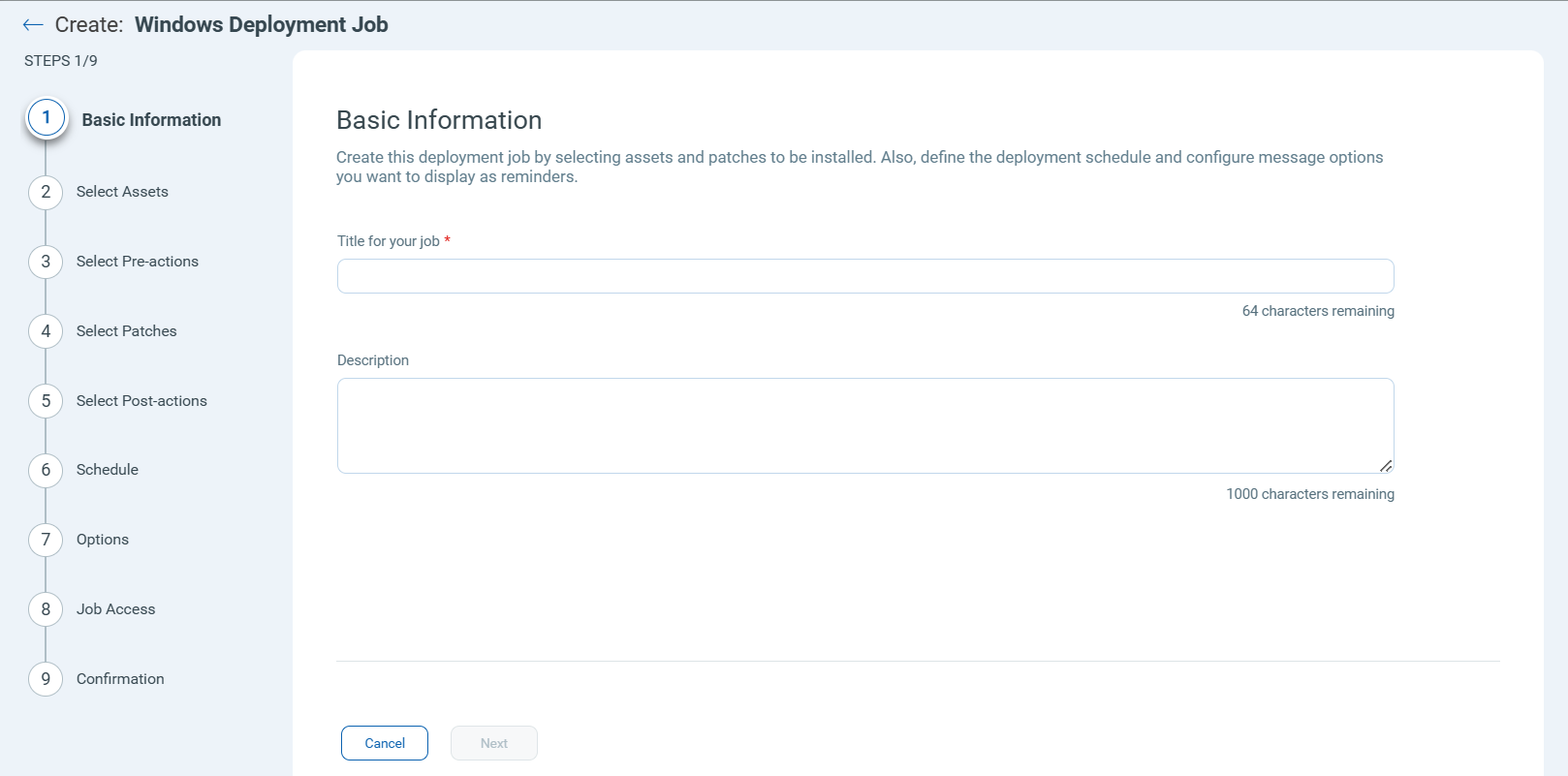This screenshot has width=1568, height=776.
Task: Click the 'Description' field label
Action: pyautogui.click(x=373, y=360)
